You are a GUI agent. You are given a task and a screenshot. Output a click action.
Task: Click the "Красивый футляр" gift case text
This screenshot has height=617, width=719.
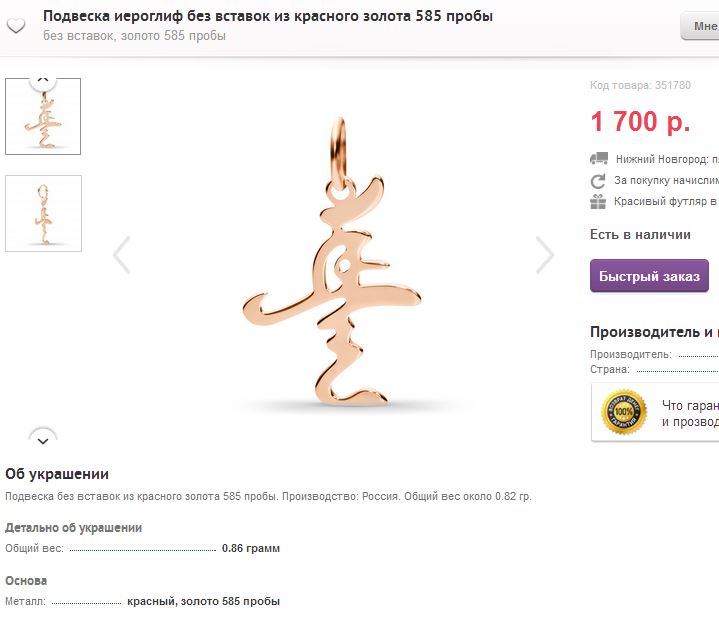tap(666, 202)
